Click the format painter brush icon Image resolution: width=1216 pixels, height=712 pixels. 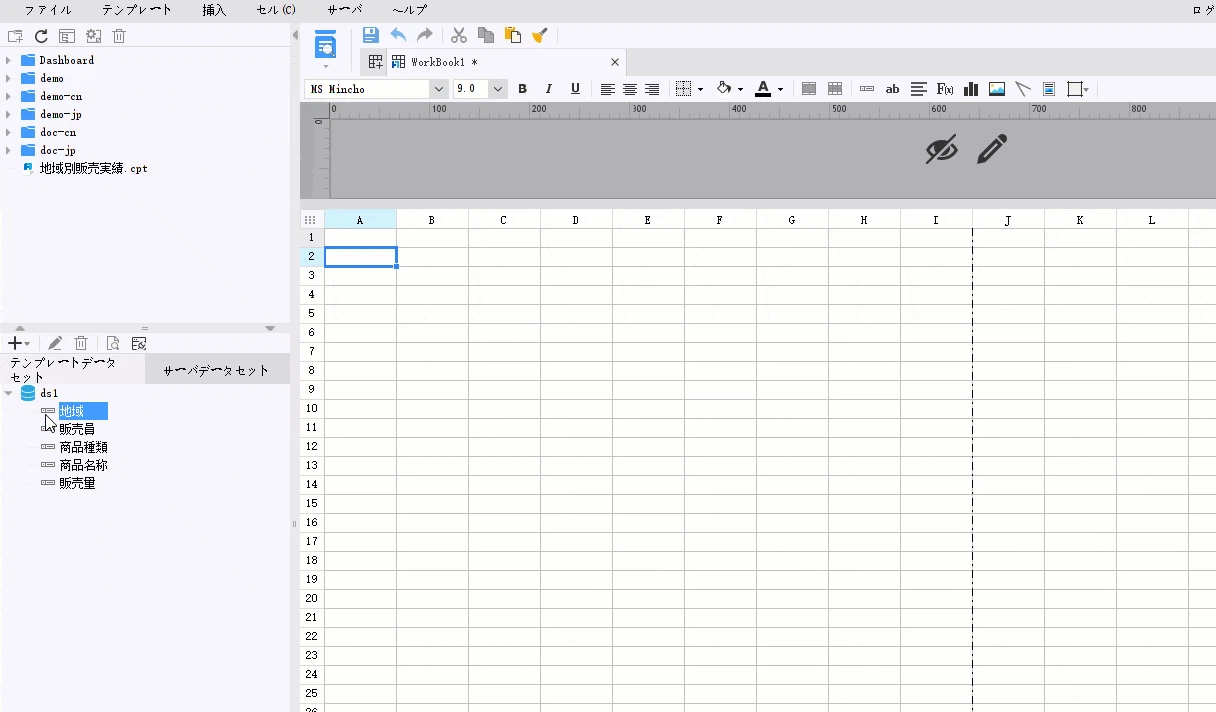coord(540,35)
